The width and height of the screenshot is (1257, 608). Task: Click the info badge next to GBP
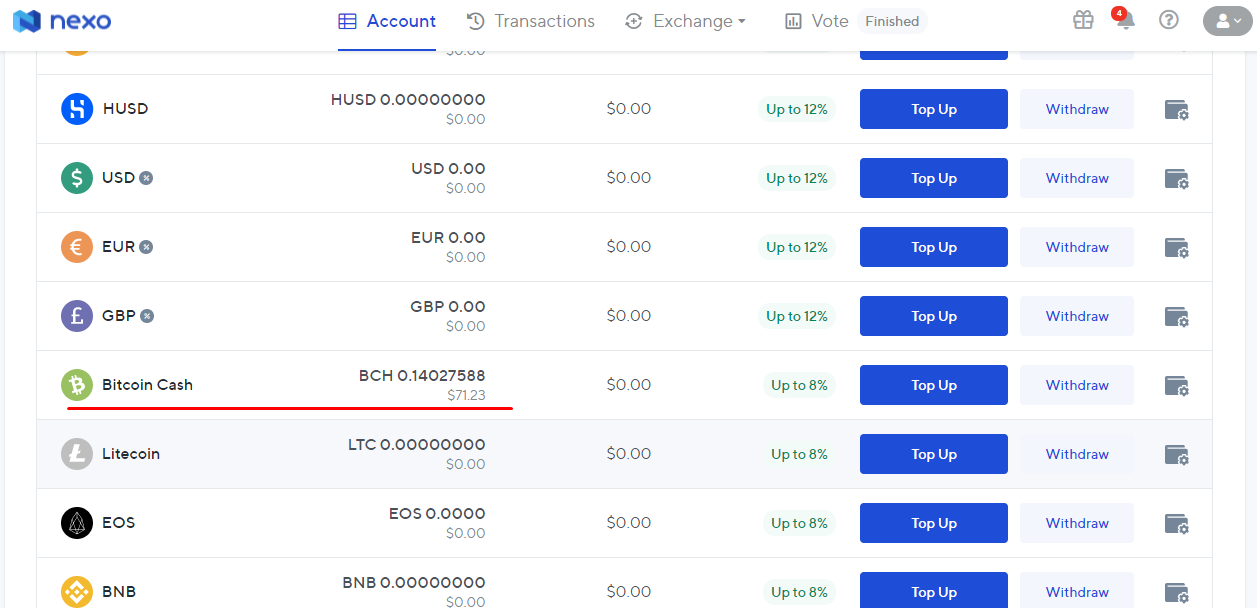coord(147,316)
